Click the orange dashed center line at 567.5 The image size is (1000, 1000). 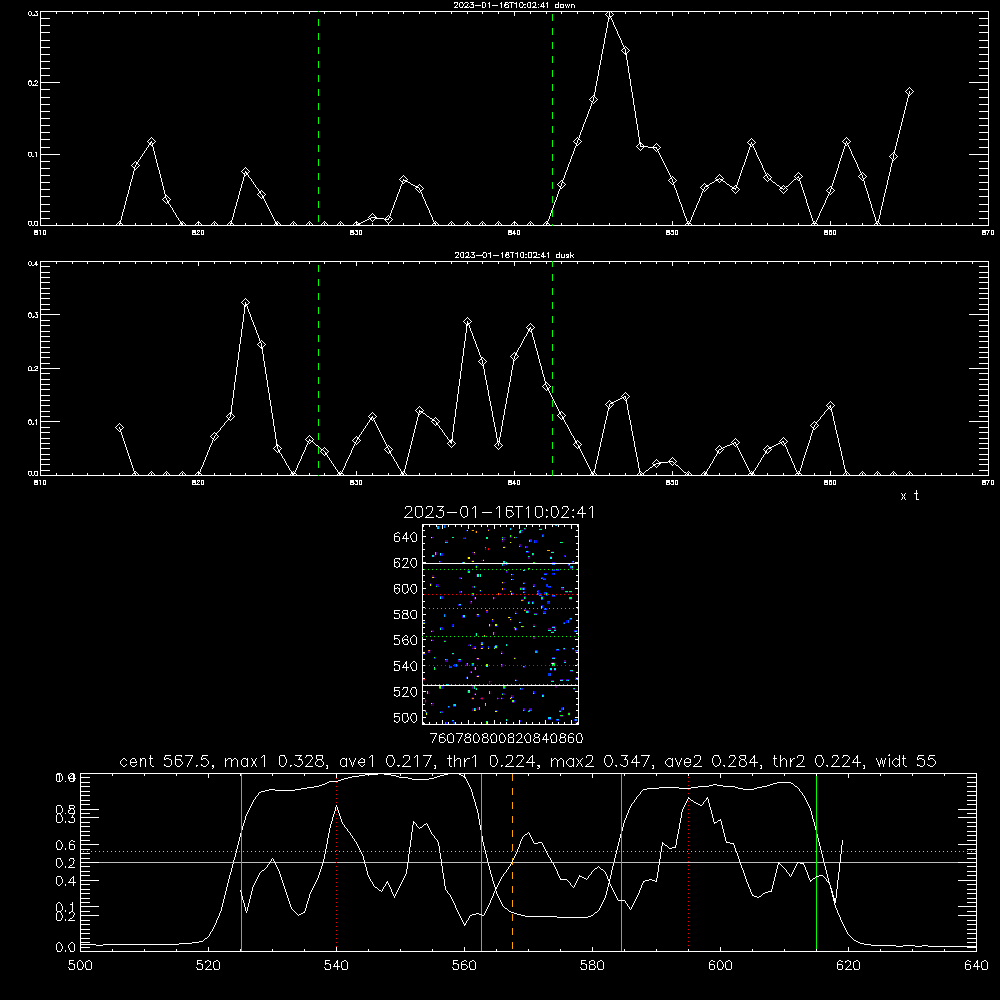(x=512, y=862)
